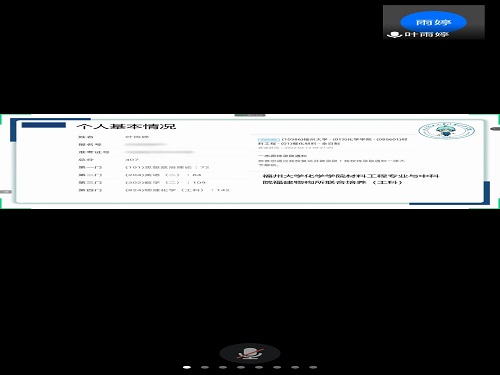The width and height of the screenshot is (500, 375).
Task: Tap the 个人基本情况 slide heading
Action: 126,126
